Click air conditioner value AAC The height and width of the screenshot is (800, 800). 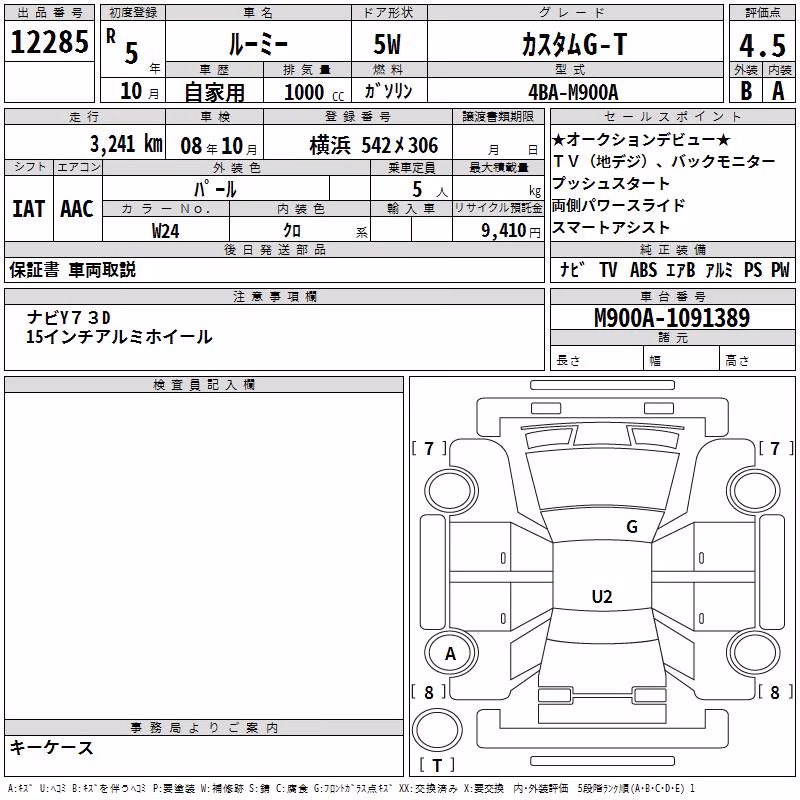click(x=77, y=209)
